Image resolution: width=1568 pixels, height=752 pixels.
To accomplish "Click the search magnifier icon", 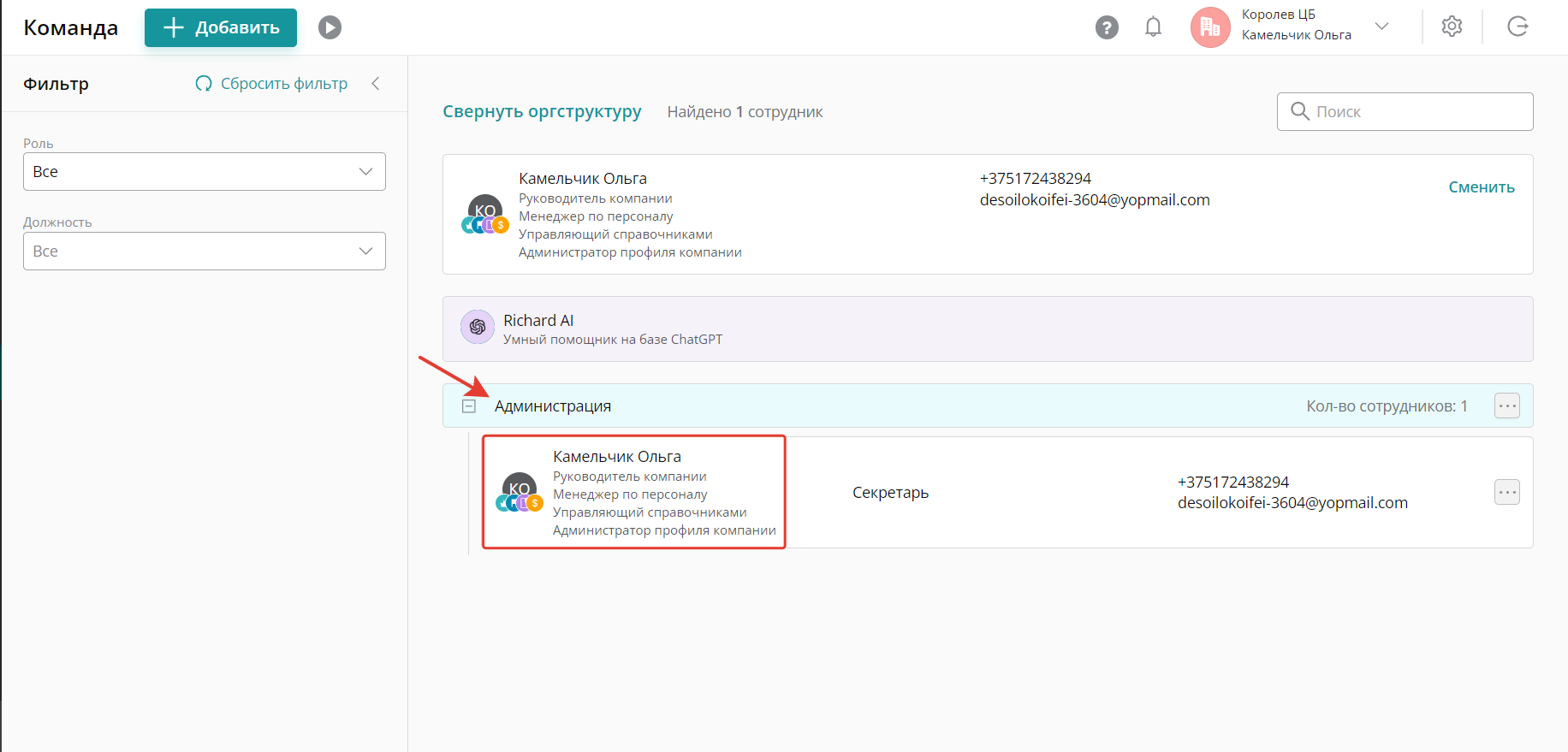I will (1299, 111).
